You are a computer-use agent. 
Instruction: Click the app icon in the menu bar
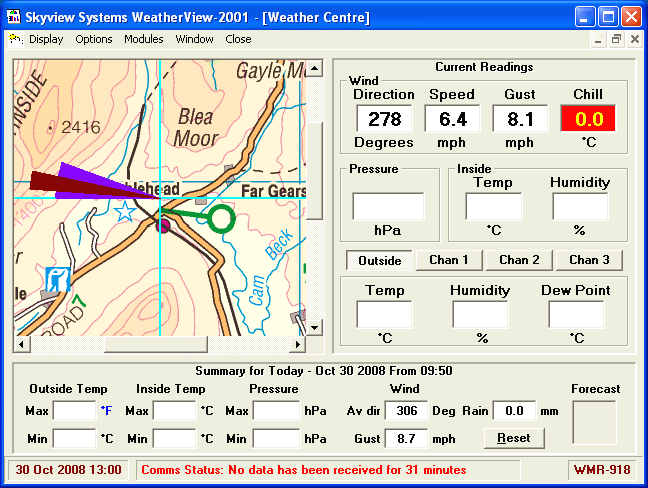click(16, 39)
